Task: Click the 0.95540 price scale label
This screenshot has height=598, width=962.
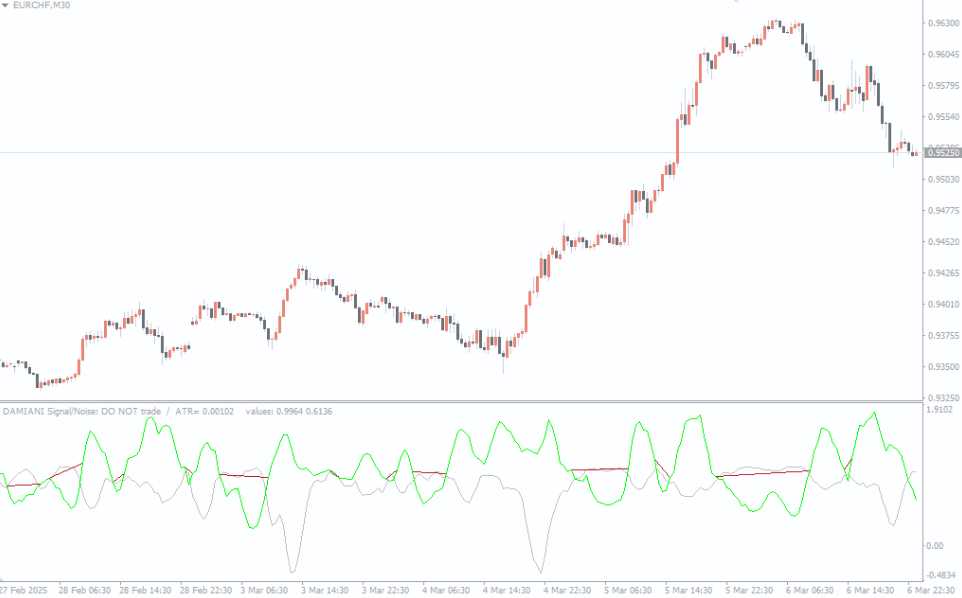Action: (x=943, y=117)
